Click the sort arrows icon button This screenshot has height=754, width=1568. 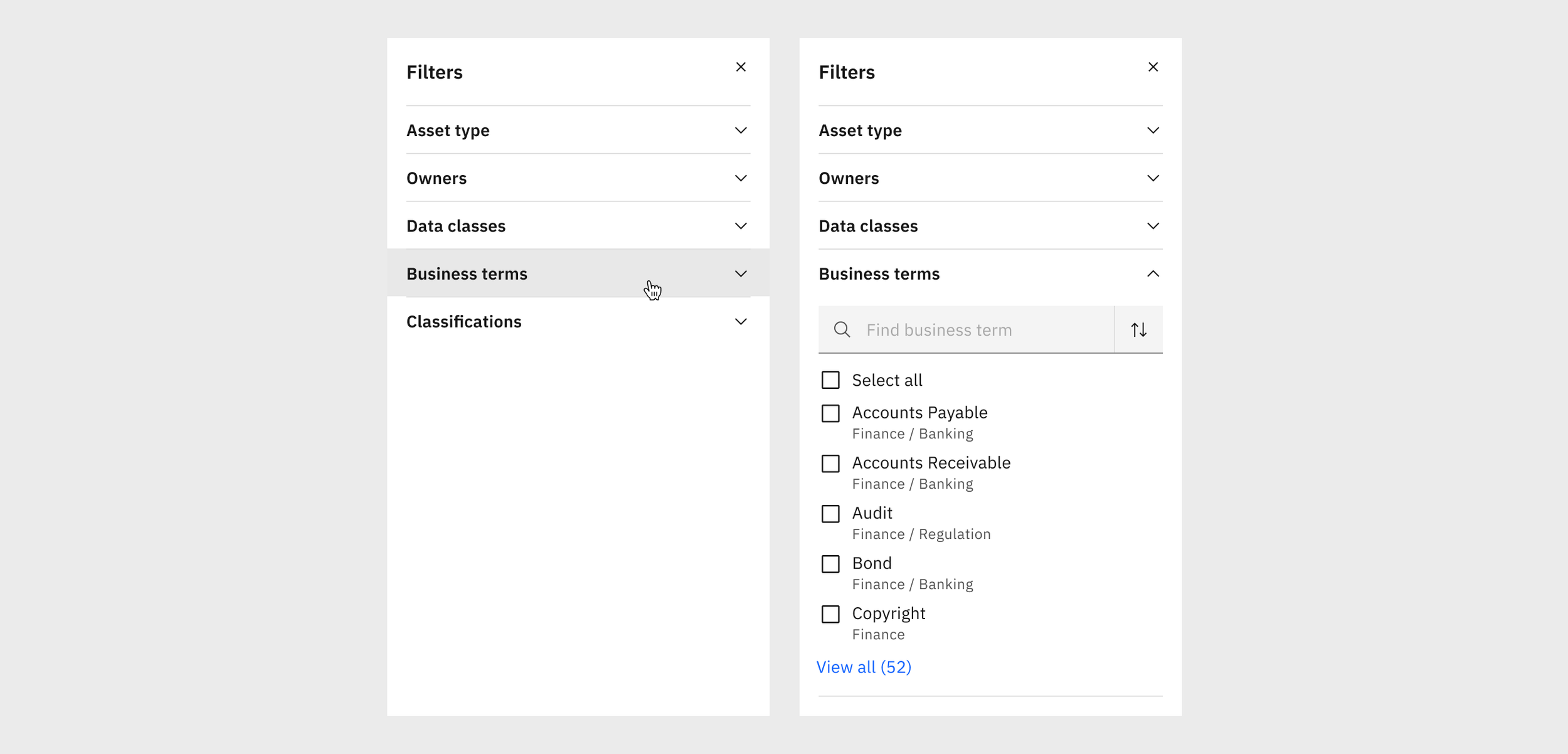[x=1138, y=330]
